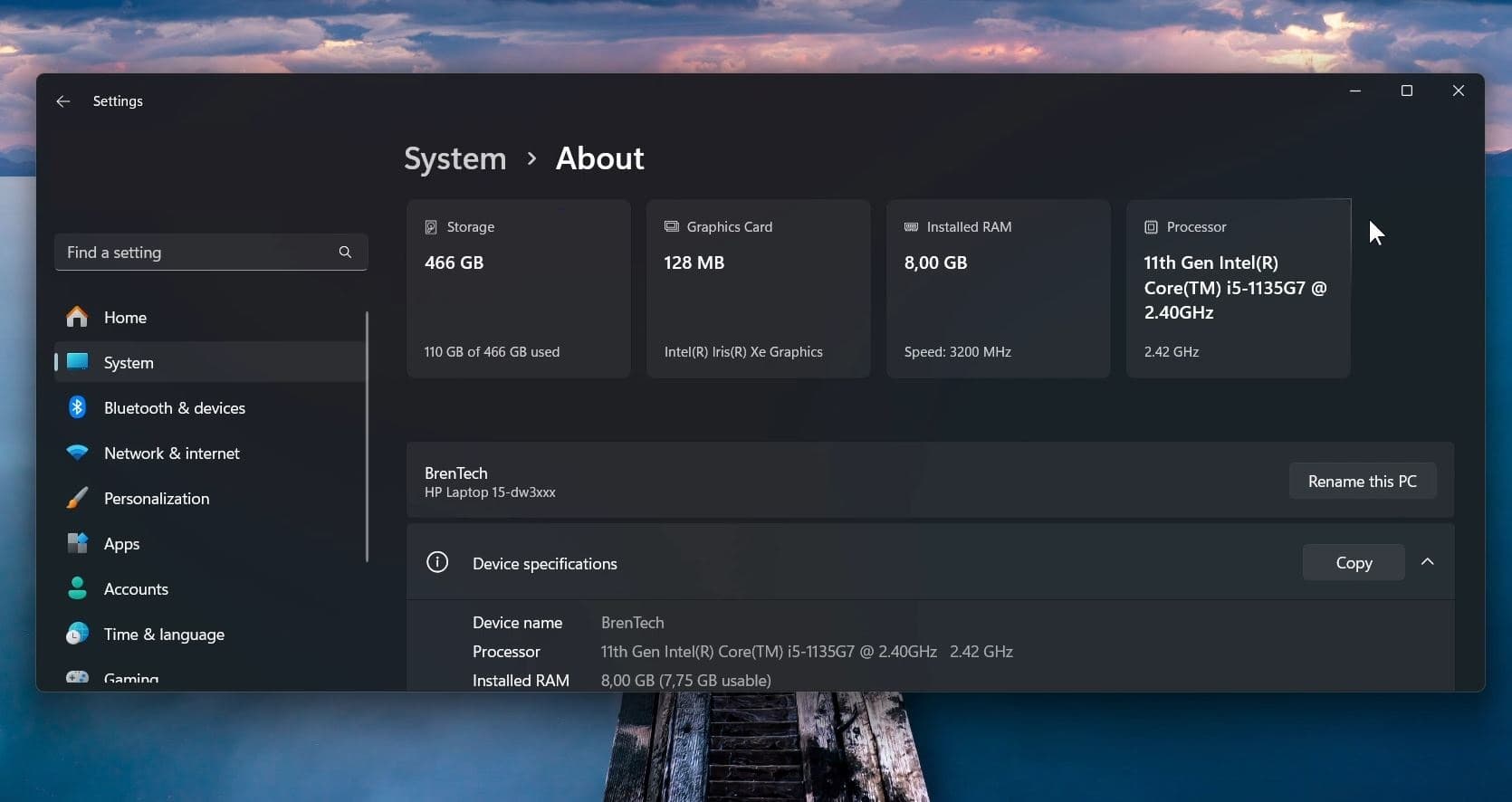The width and height of the screenshot is (1512, 802).
Task: Click the search magnifier icon
Action: click(345, 253)
